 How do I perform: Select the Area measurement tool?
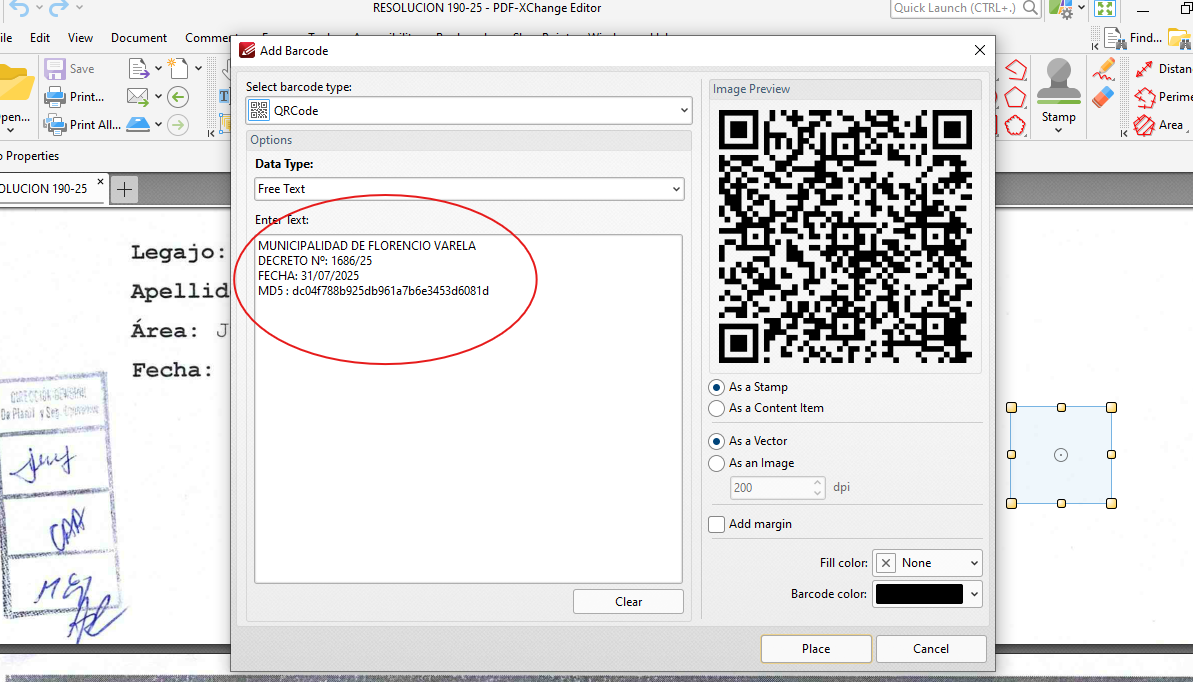pos(1146,125)
